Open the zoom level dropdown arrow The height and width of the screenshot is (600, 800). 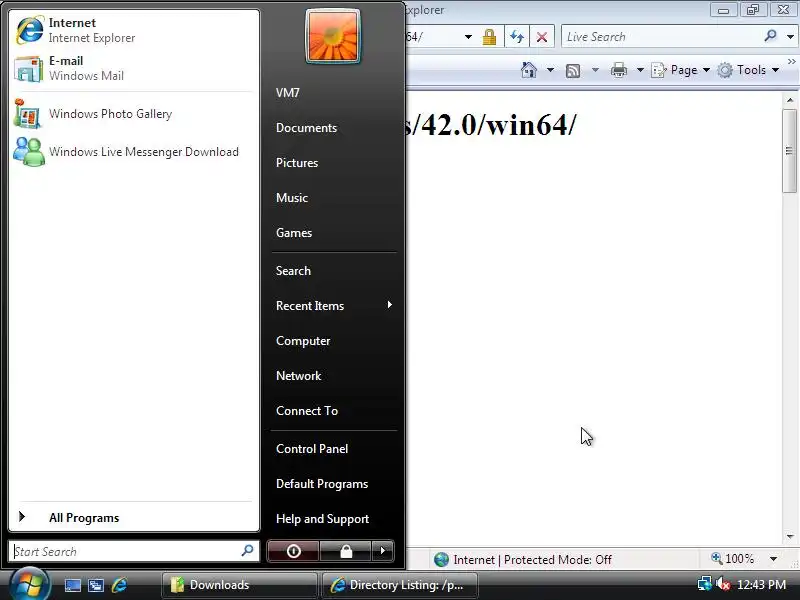click(773, 559)
